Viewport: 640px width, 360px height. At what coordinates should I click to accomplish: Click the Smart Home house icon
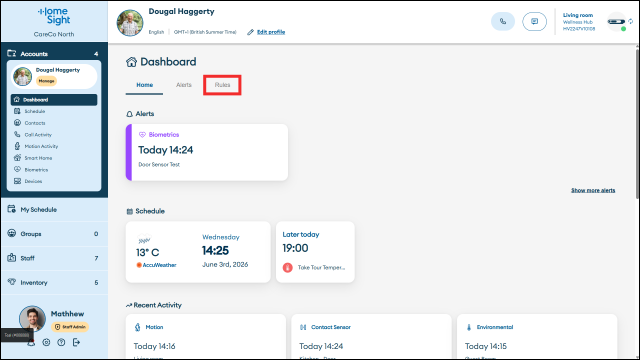17,158
